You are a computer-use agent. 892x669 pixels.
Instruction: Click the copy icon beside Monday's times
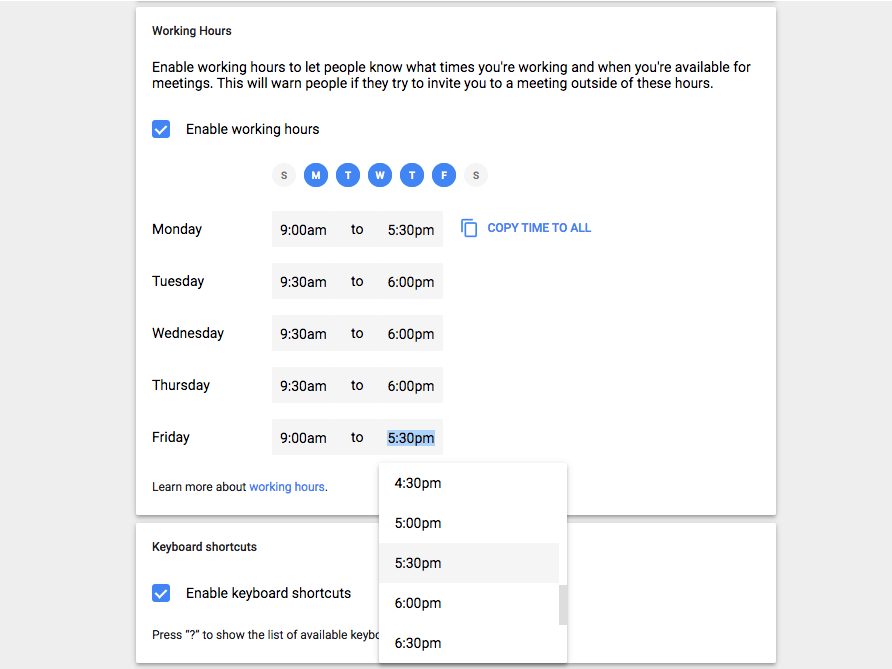click(x=469, y=228)
